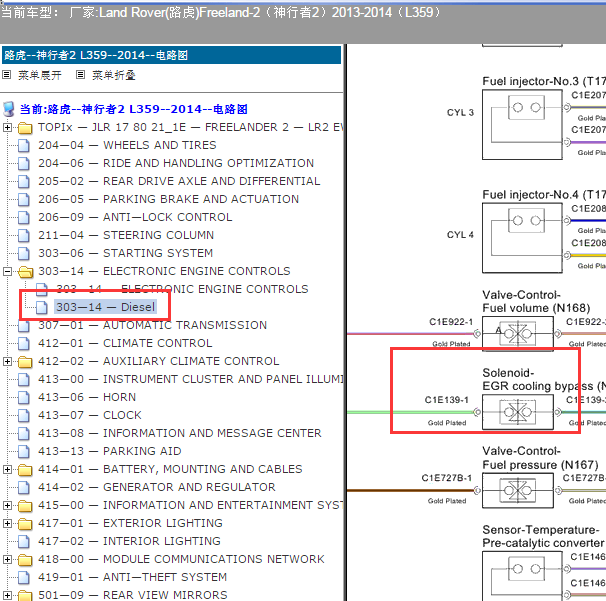Expand the 501-09 Rear View Mirrors node

pos(7,595)
